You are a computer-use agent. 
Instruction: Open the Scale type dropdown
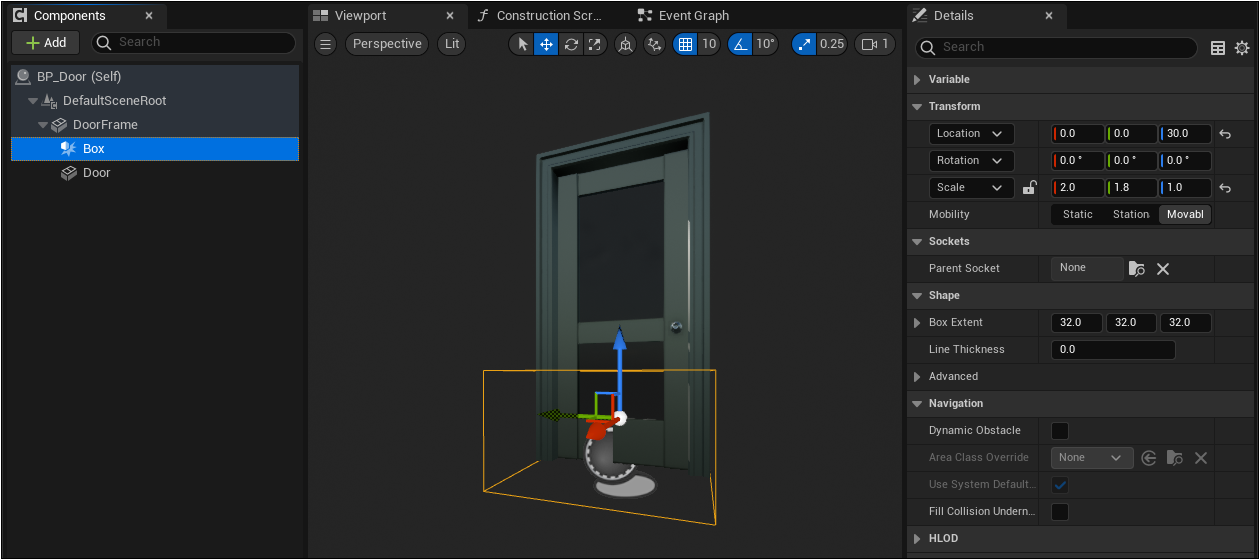(971, 187)
